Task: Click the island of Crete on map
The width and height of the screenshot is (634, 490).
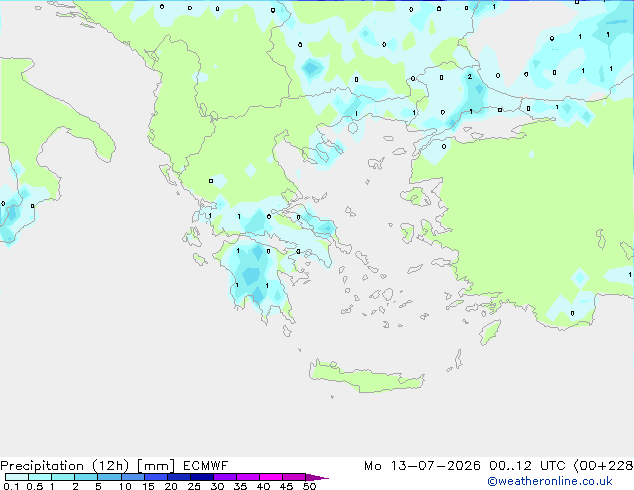Action: pos(366,376)
